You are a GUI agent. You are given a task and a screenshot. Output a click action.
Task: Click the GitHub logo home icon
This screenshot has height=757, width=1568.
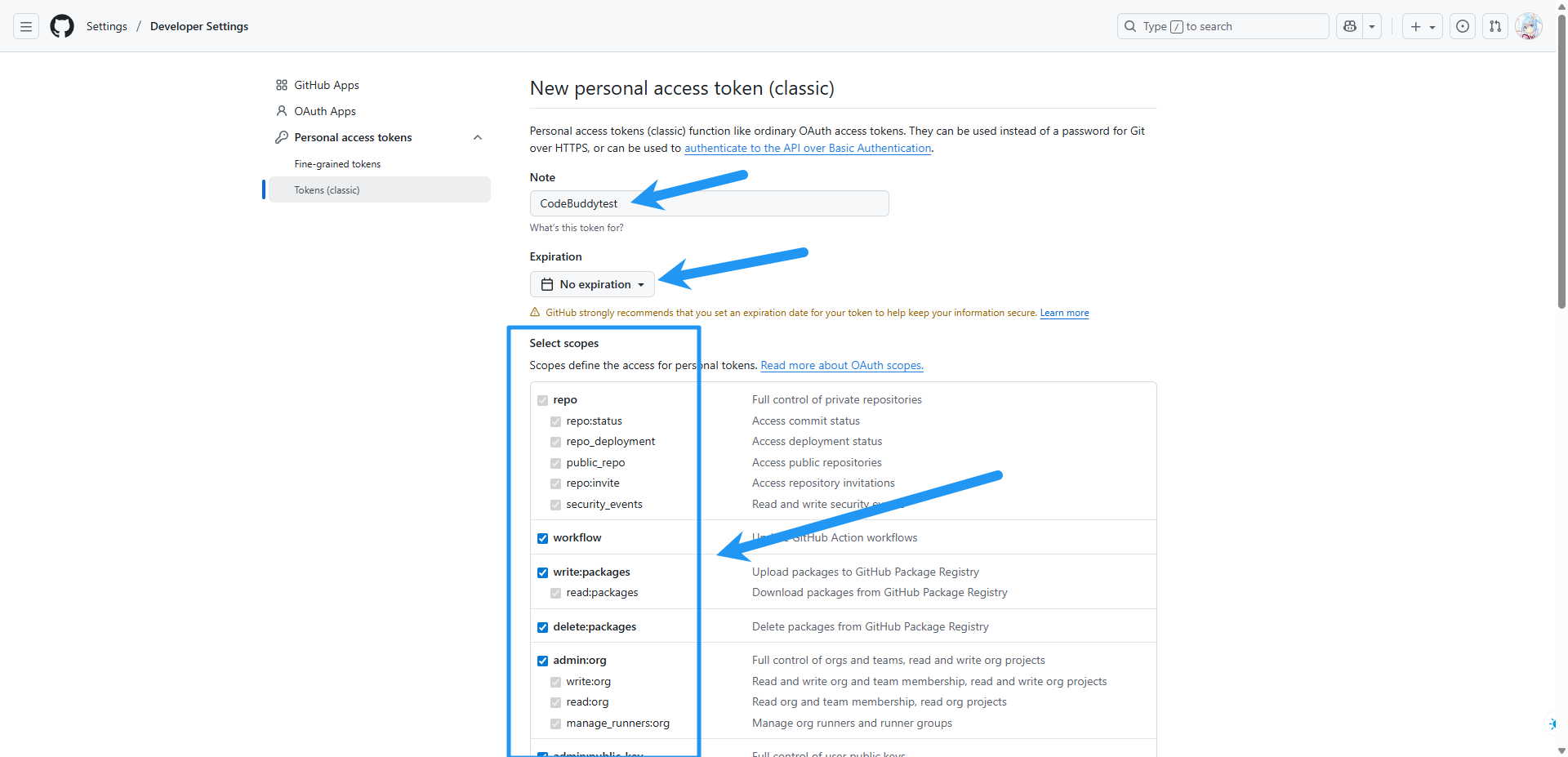[x=62, y=27]
